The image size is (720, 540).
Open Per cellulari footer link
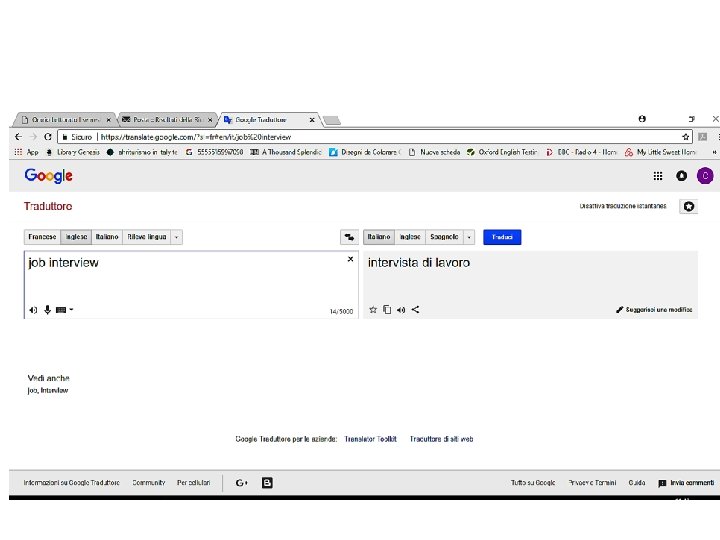193,483
